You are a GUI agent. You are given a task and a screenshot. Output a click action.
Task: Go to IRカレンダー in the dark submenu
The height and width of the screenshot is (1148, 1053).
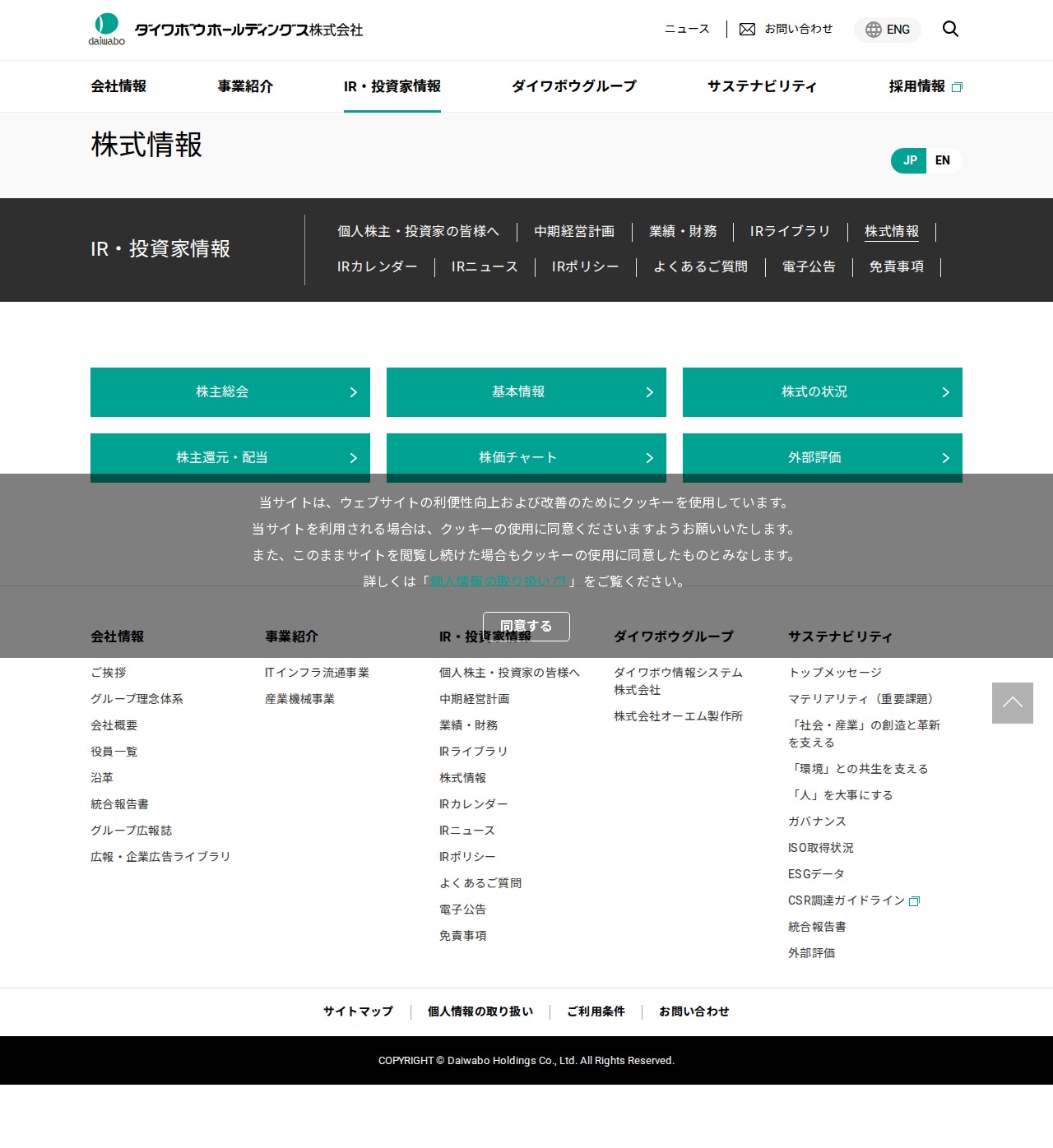[x=377, y=267]
